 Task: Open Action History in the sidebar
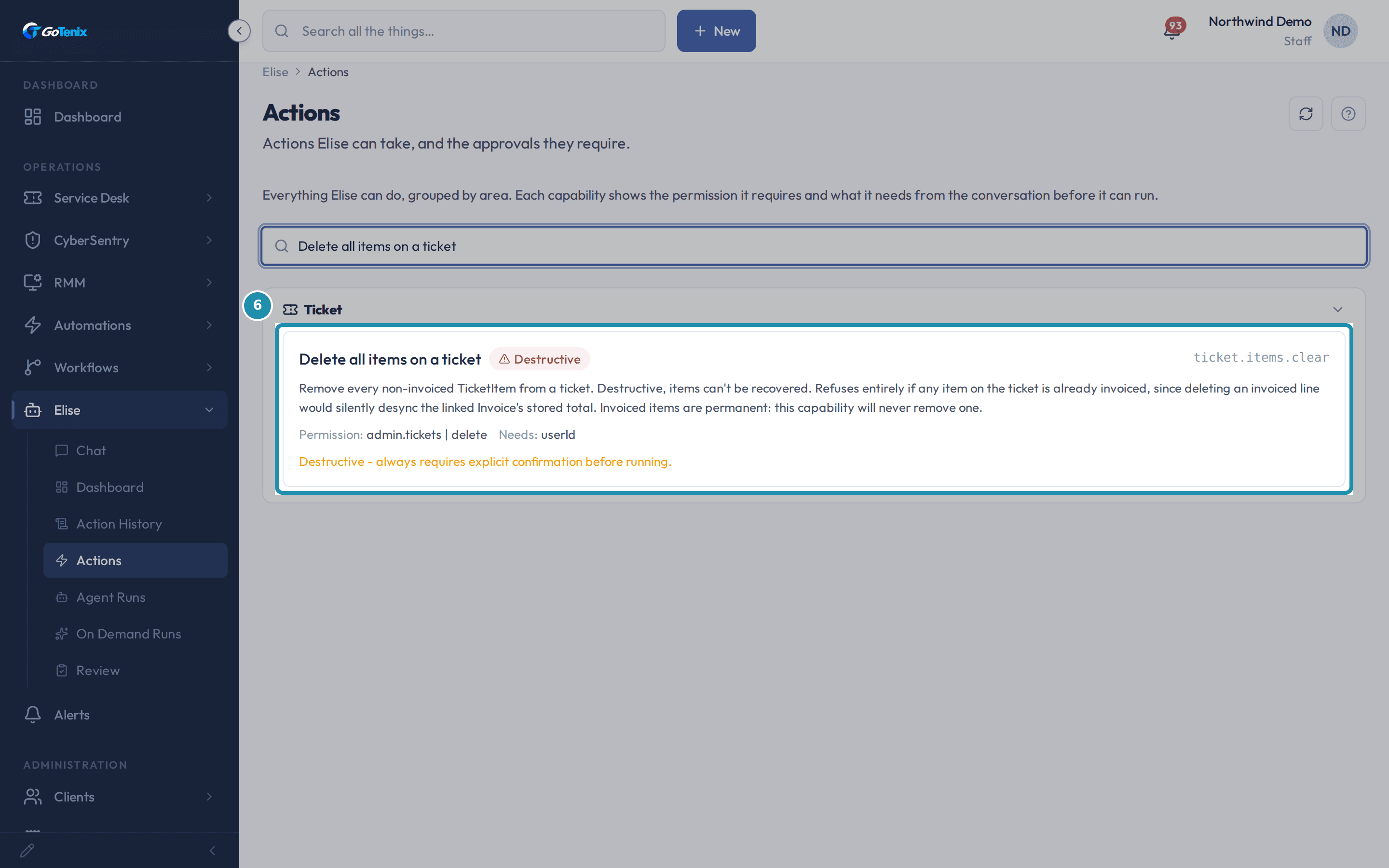point(136,524)
